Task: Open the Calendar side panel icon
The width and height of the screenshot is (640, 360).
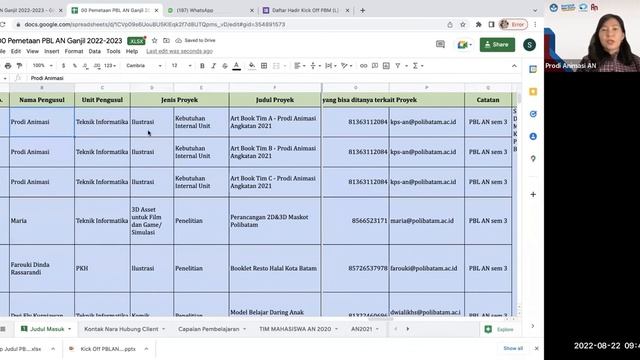Action: [x=533, y=69]
